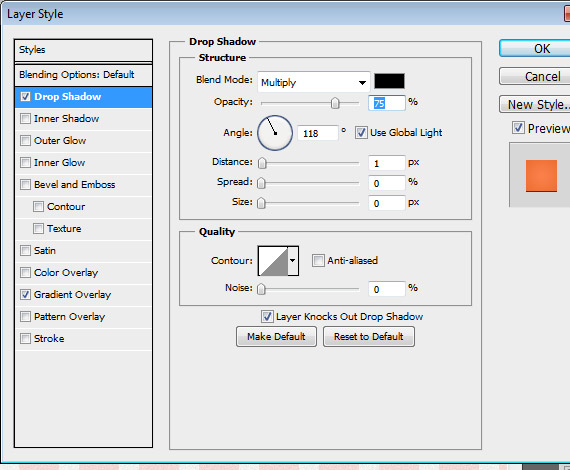Click the Noise slider handle
Screen dimensions: 570x470
261,289
